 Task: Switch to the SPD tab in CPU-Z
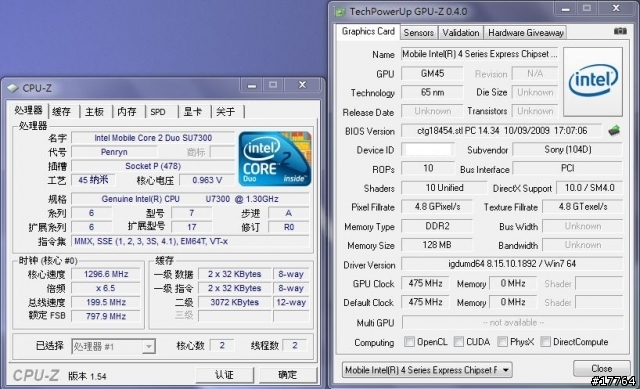click(x=158, y=111)
